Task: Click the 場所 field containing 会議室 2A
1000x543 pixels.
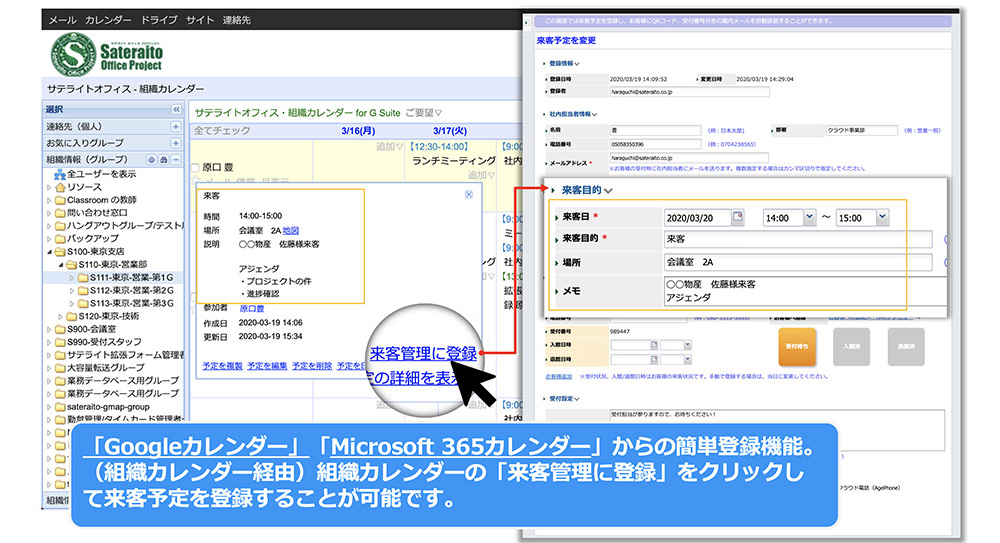Action: click(798, 262)
